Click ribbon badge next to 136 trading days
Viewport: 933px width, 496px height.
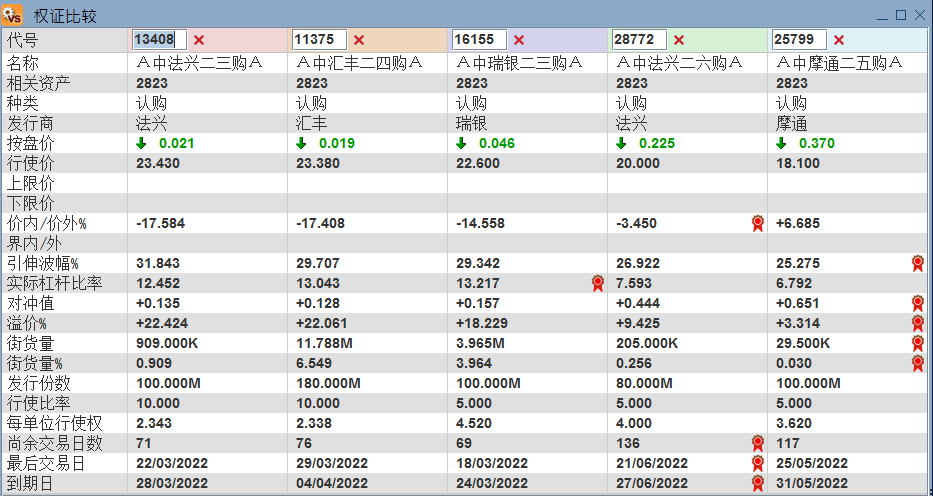click(x=757, y=443)
